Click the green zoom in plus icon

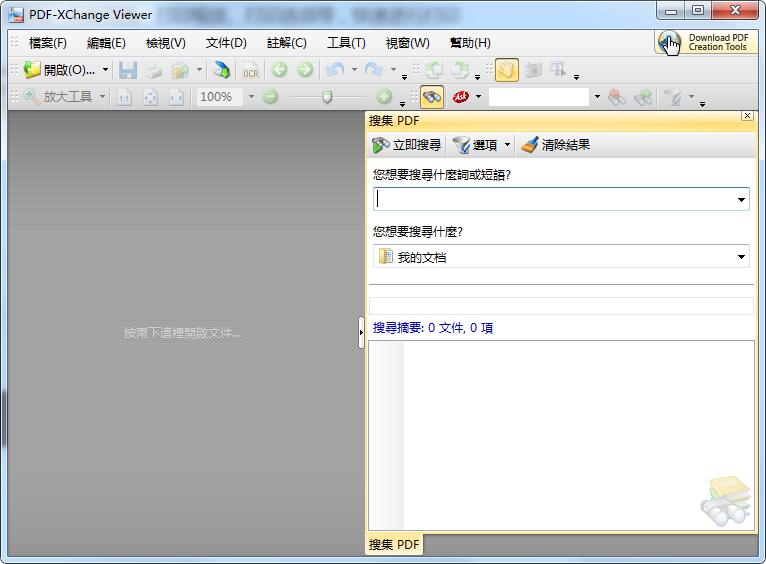tap(384, 97)
